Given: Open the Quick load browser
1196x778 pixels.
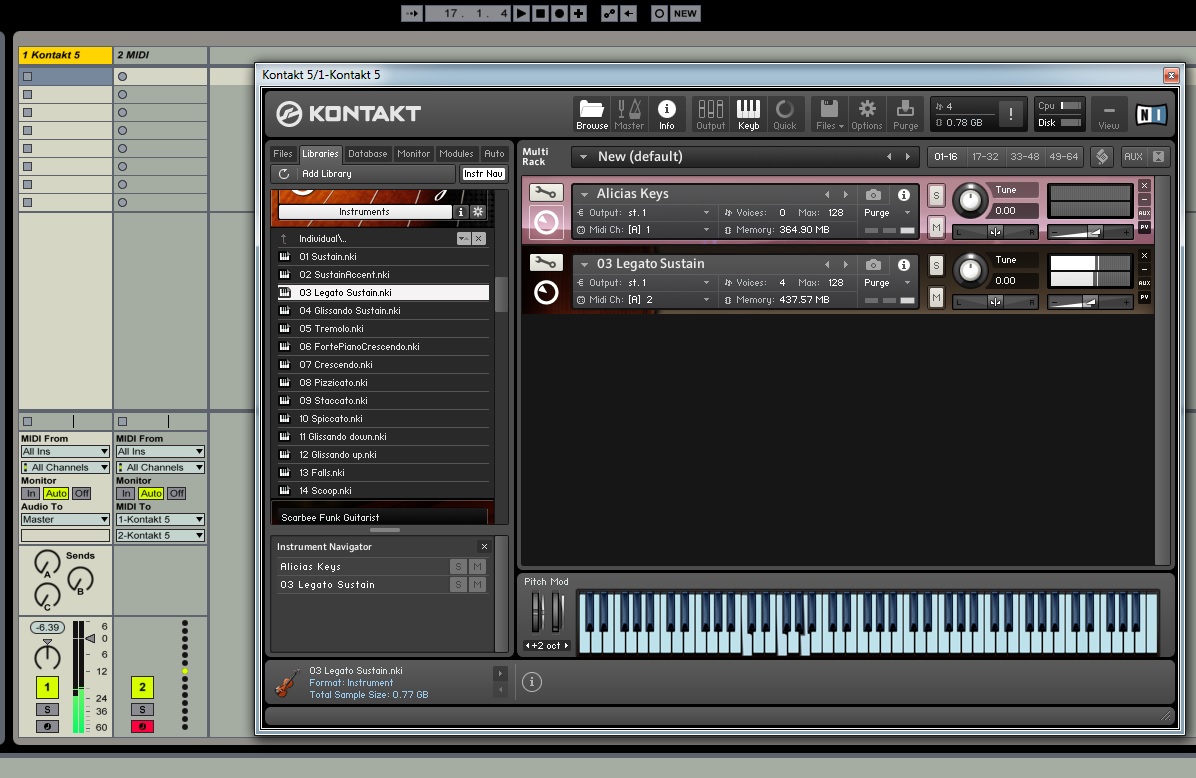Looking at the screenshot, I should (785, 114).
